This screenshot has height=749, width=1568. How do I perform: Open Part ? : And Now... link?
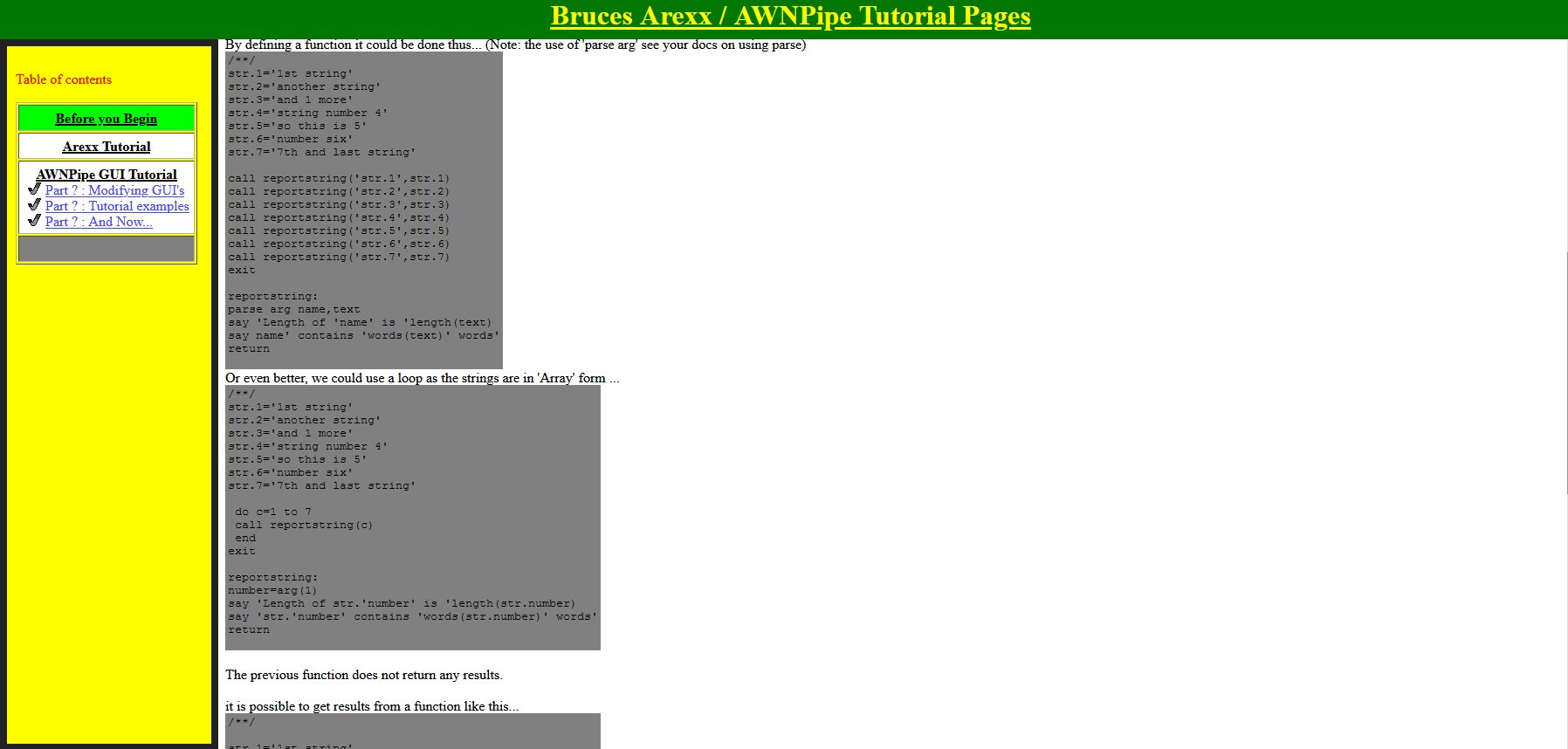tap(99, 222)
